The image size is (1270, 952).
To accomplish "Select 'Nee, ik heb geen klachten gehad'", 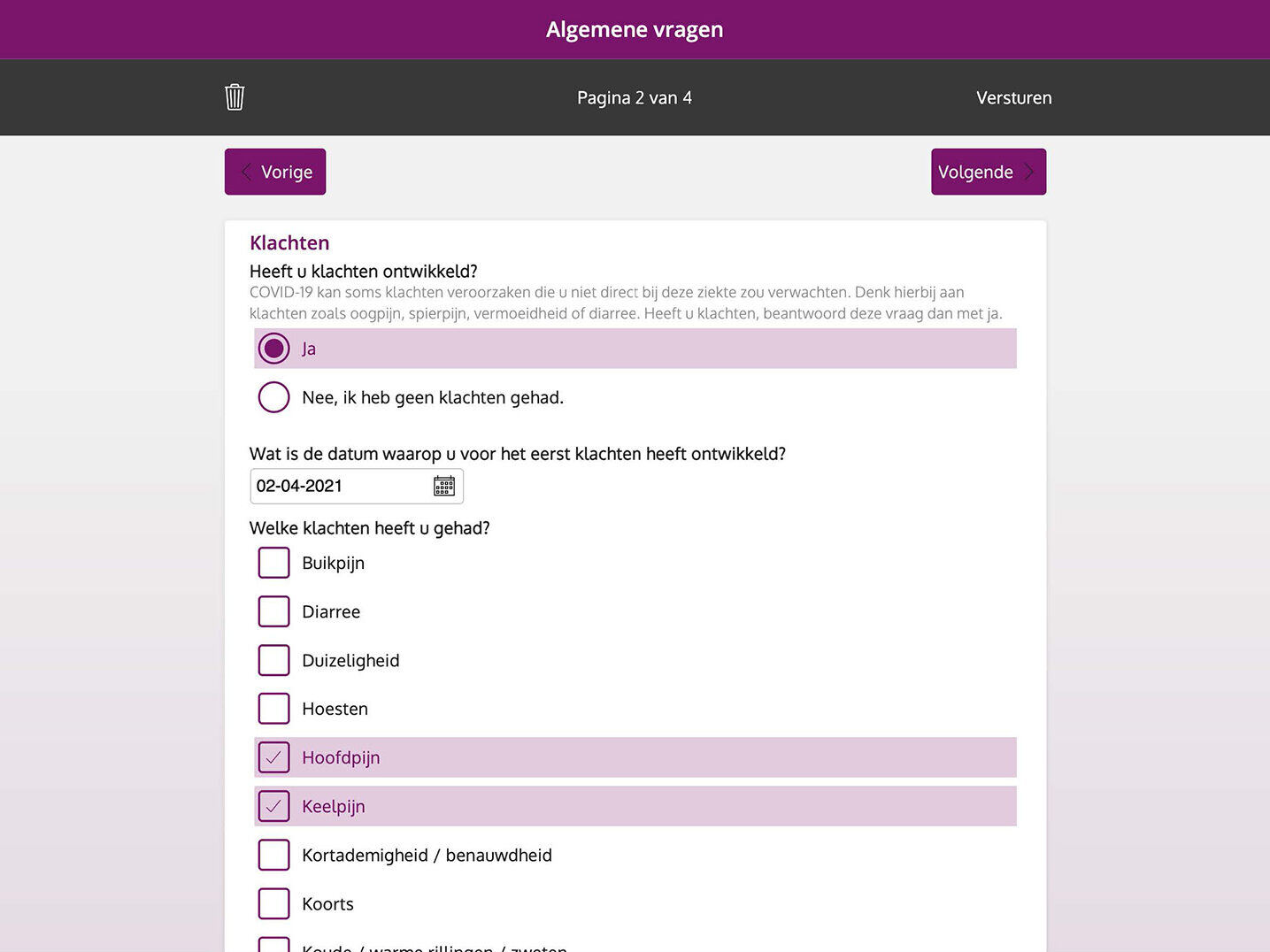I will [274, 397].
